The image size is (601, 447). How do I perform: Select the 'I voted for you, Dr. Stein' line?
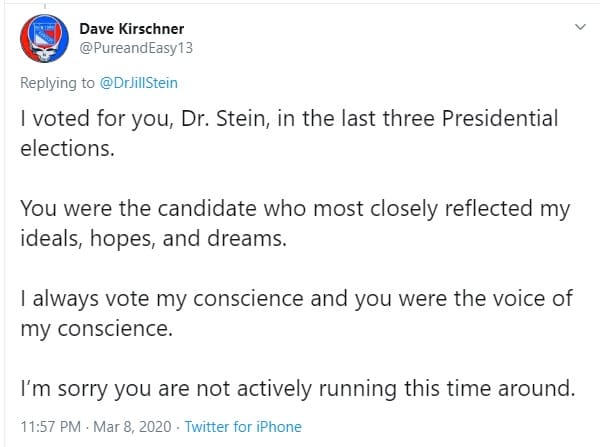pyautogui.click(x=289, y=118)
